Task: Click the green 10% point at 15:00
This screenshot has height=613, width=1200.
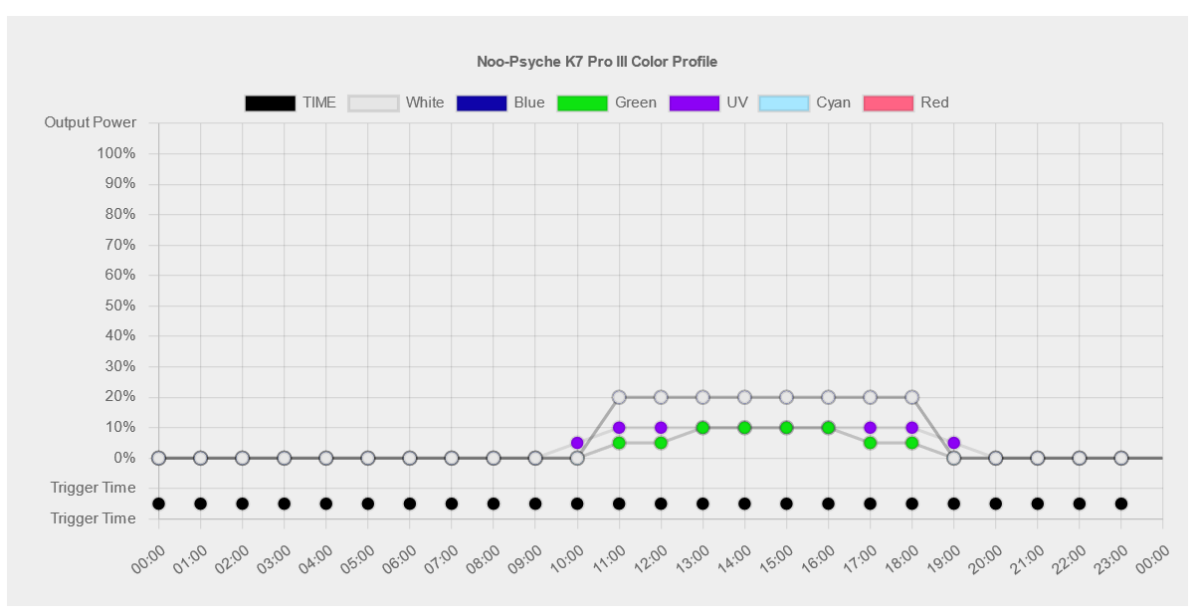Action: coord(786,428)
